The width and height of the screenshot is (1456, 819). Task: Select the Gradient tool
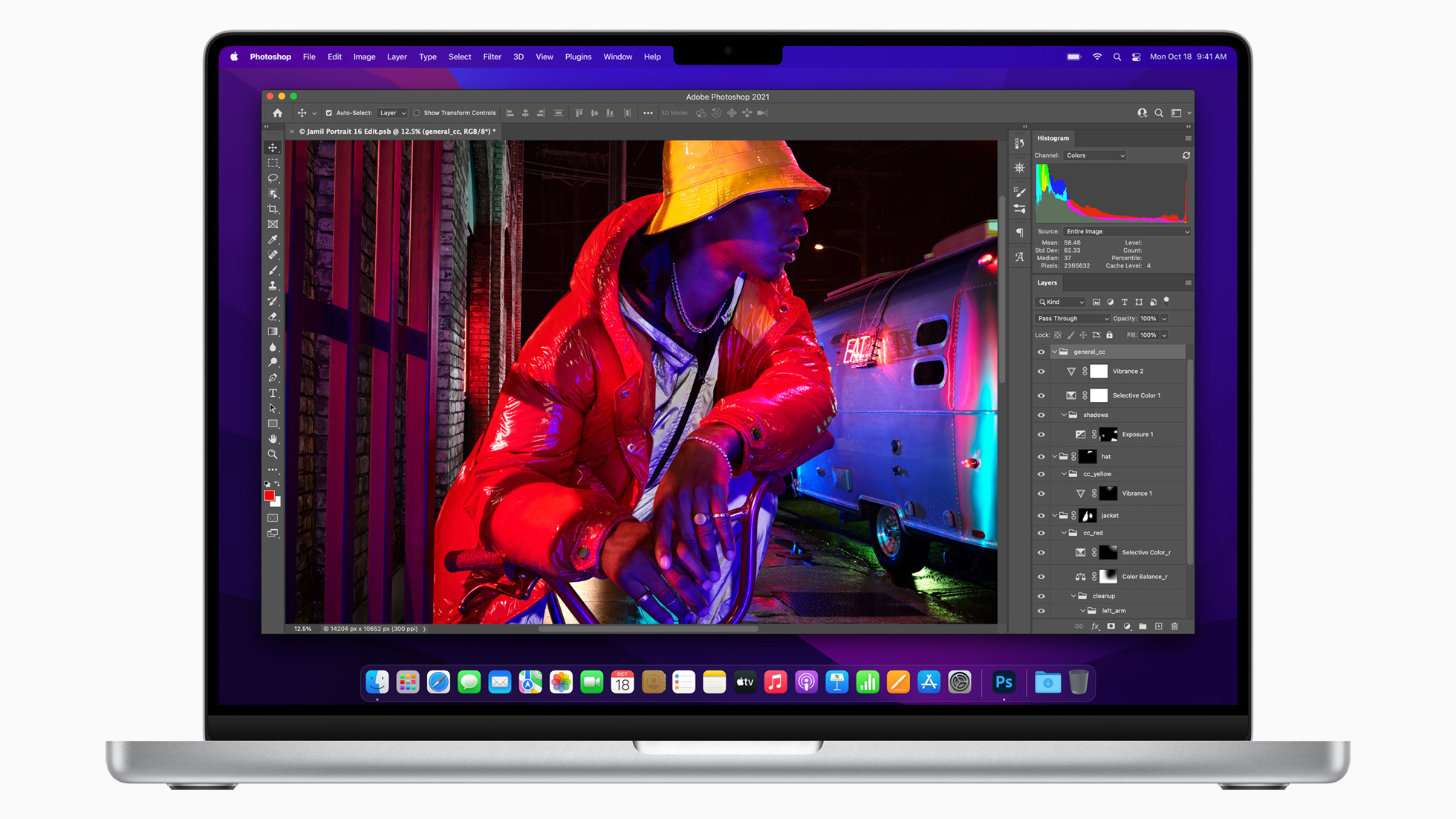point(275,332)
